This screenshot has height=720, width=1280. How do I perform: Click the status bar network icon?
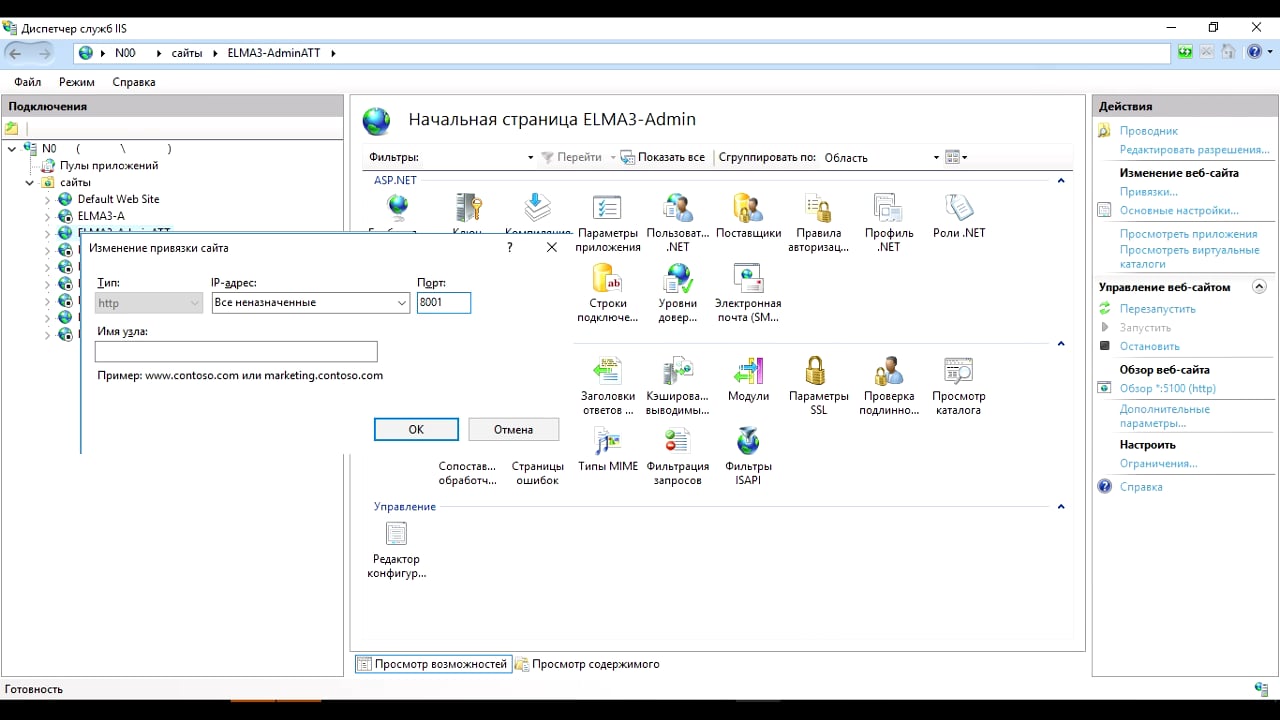pyautogui.click(x=1261, y=689)
